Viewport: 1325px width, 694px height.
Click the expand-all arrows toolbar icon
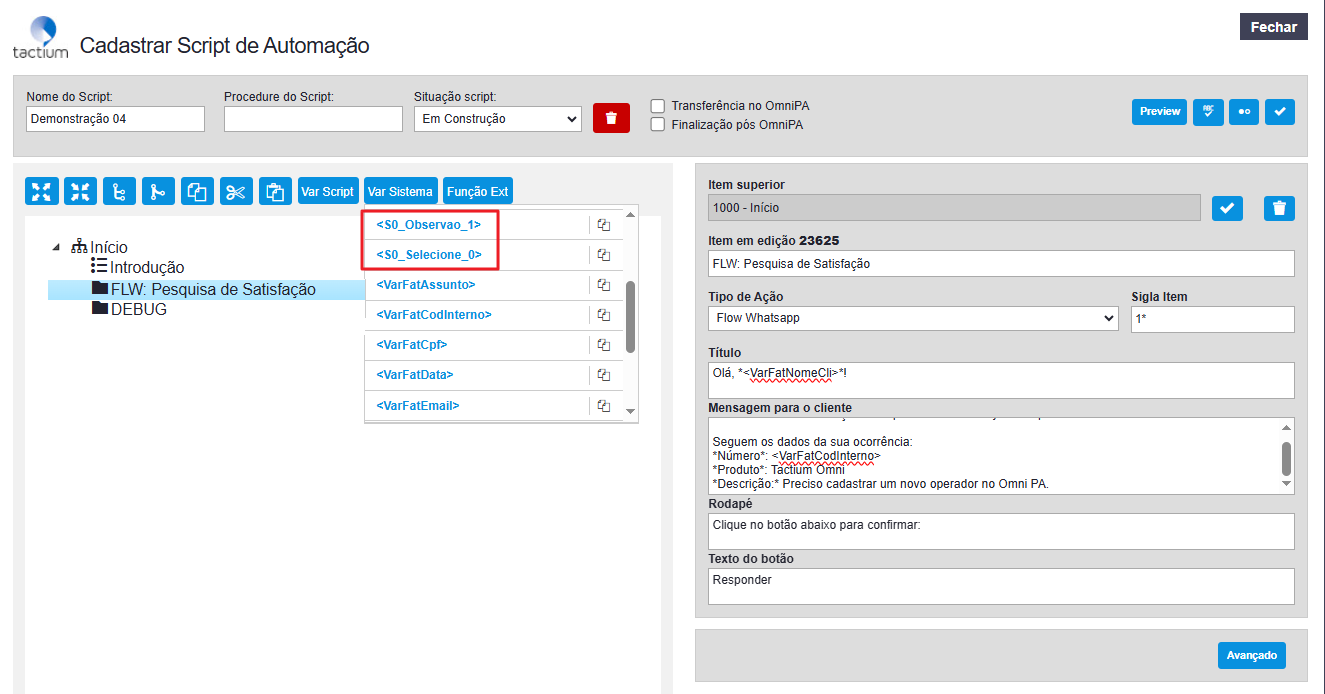41,192
